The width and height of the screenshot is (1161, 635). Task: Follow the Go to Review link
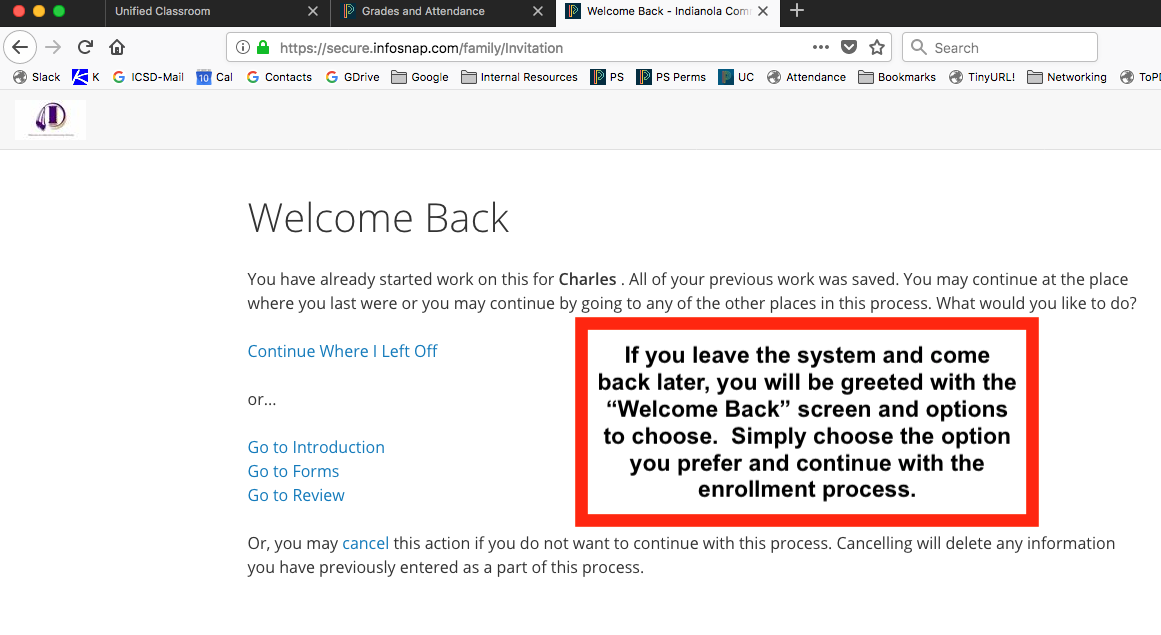tap(296, 495)
